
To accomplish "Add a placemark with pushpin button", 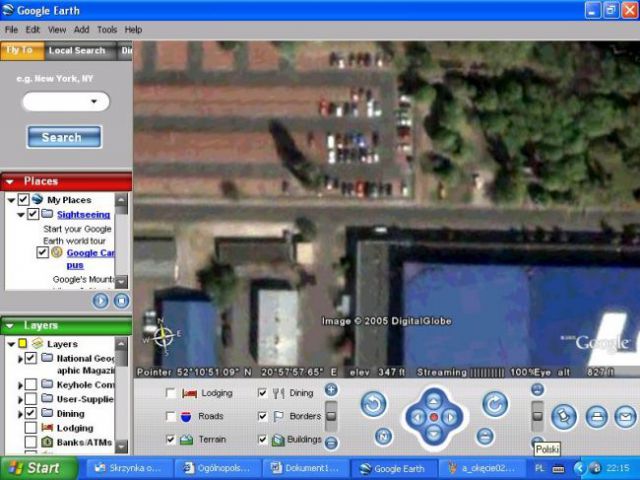I will [564, 417].
